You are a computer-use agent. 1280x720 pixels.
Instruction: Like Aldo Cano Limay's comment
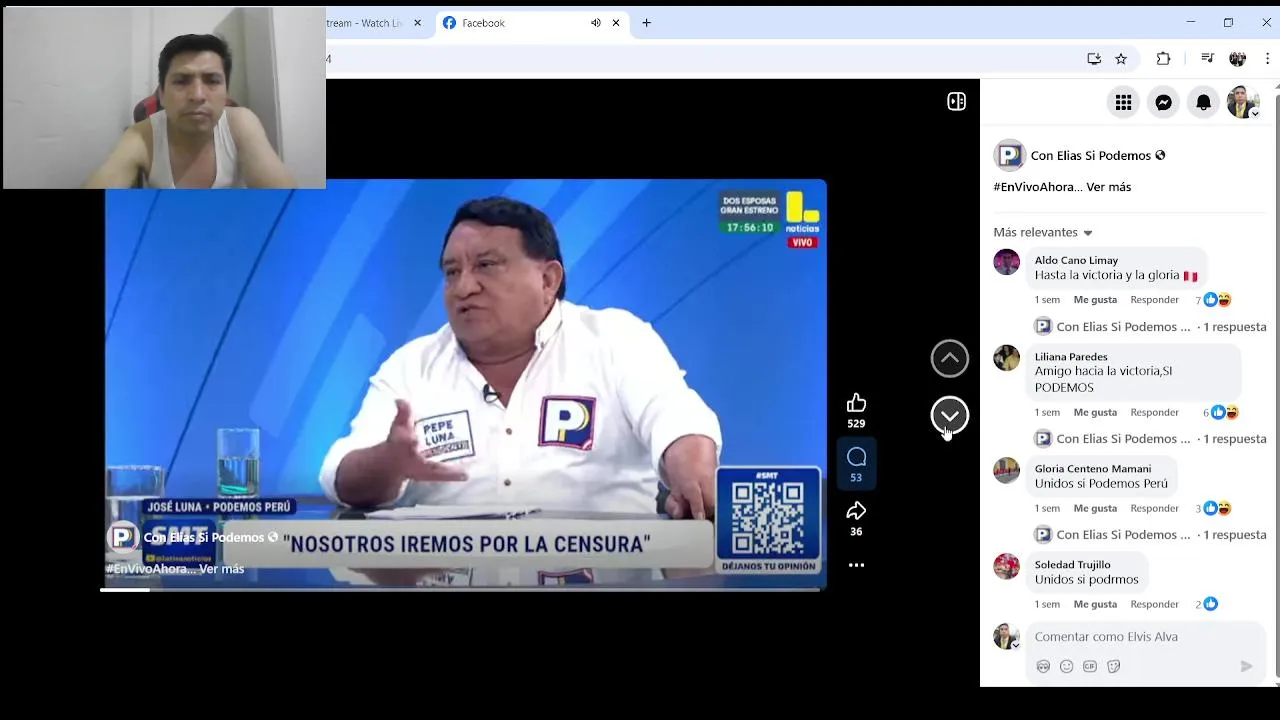point(1095,300)
